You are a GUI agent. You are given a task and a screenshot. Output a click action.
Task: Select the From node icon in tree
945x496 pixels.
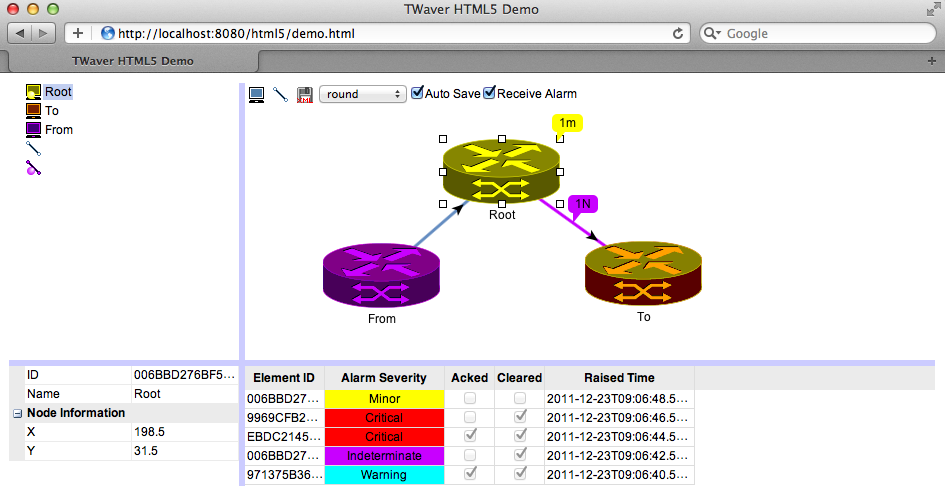tap(33, 130)
